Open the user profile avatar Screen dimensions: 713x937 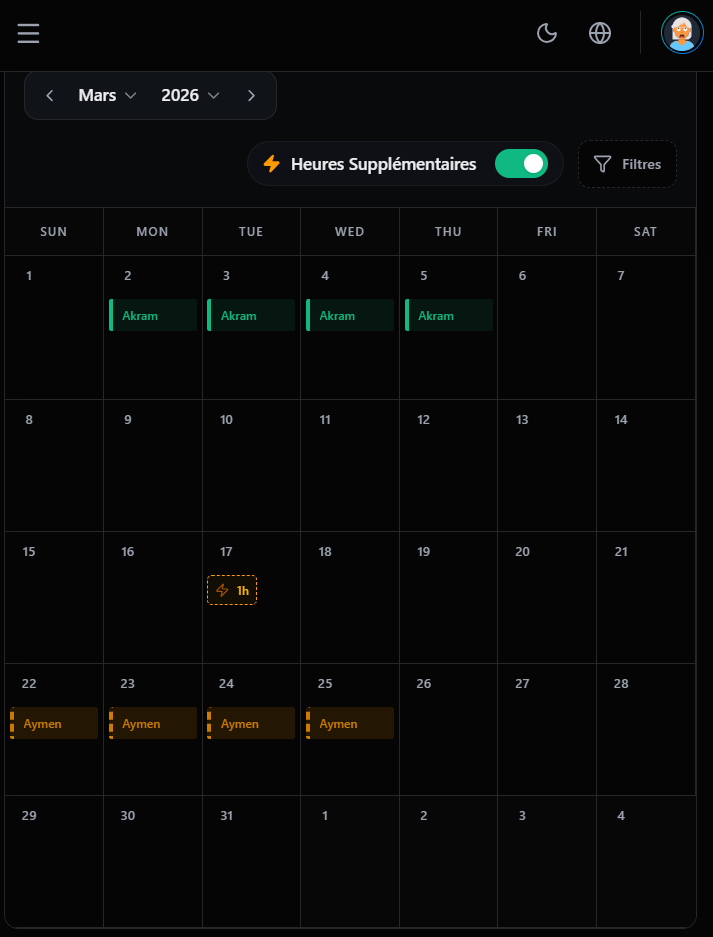(681, 33)
